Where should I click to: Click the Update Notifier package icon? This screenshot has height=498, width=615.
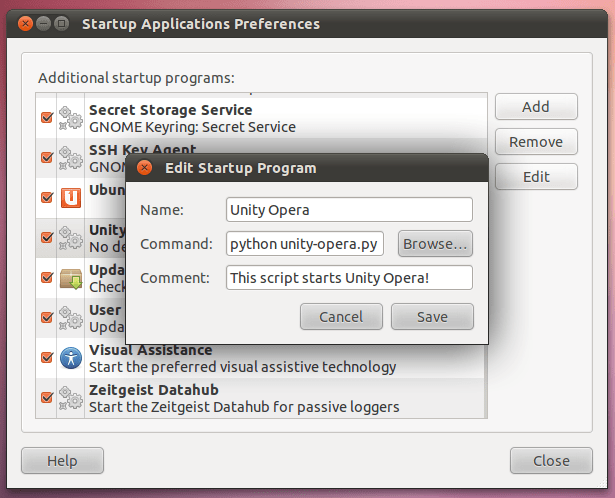(70, 277)
